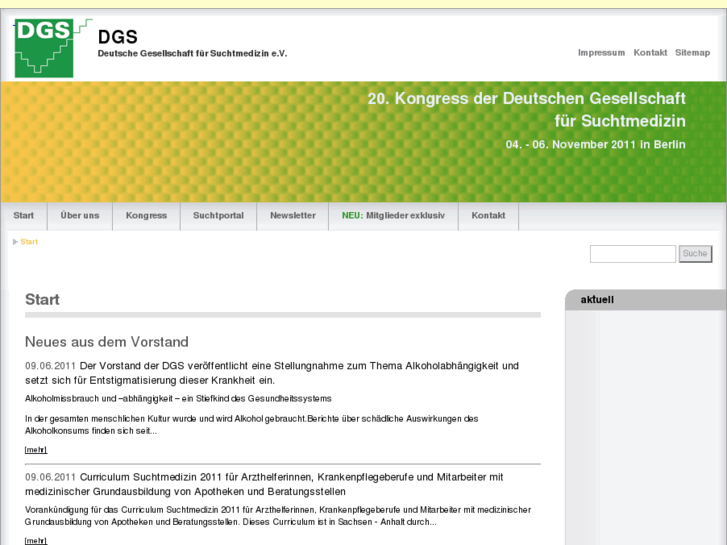
Task: Open the Sitemap link
Action: 692,52
